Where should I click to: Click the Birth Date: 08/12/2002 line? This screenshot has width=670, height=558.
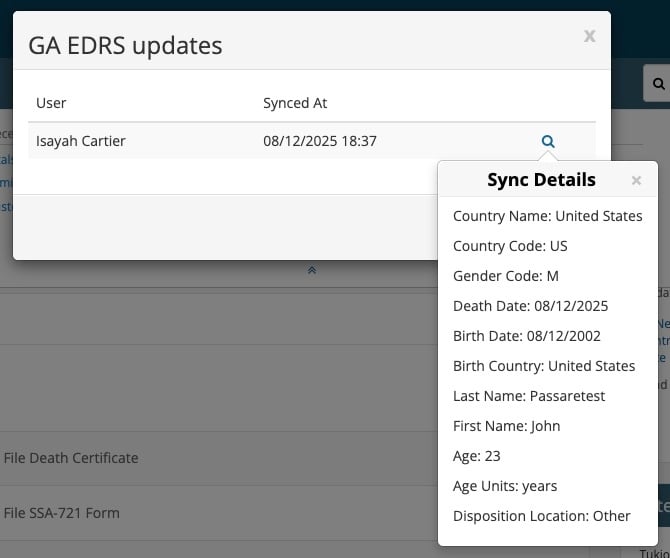(x=527, y=336)
